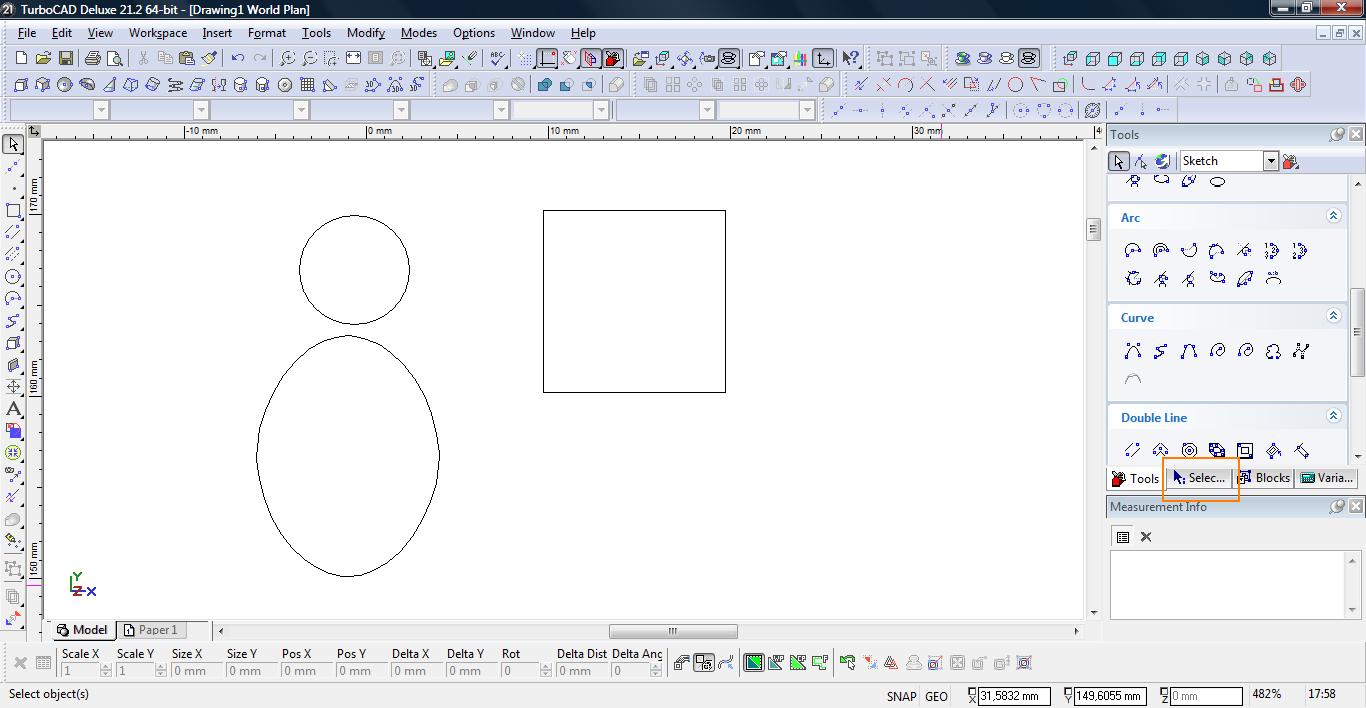Collapse the Arc tool group
This screenshot has width=1366, height=708.
[1333, 216]
